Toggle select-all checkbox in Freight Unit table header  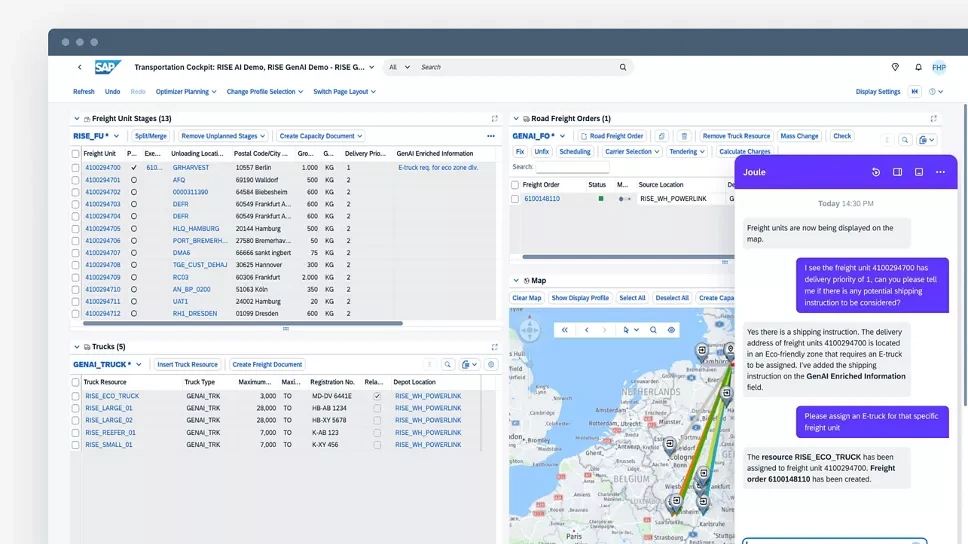click(x=75, y=154)
